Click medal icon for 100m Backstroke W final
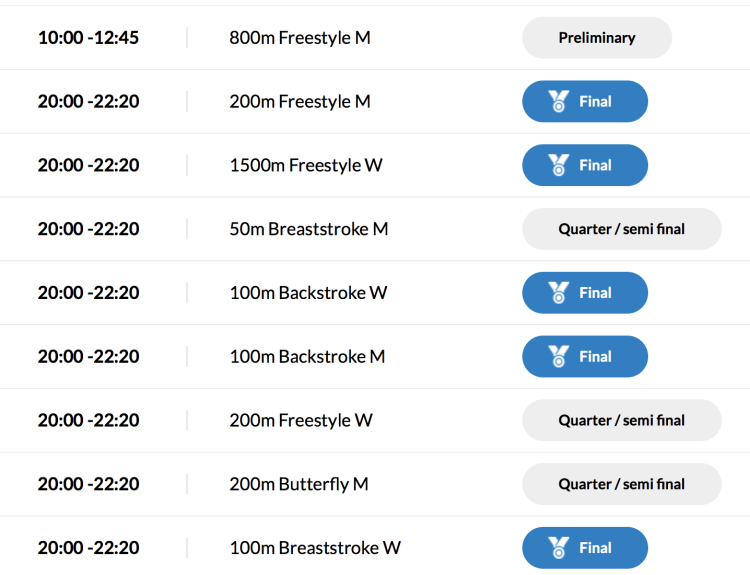This screenshot has height=575, width=750. click(x=558, y=293)
